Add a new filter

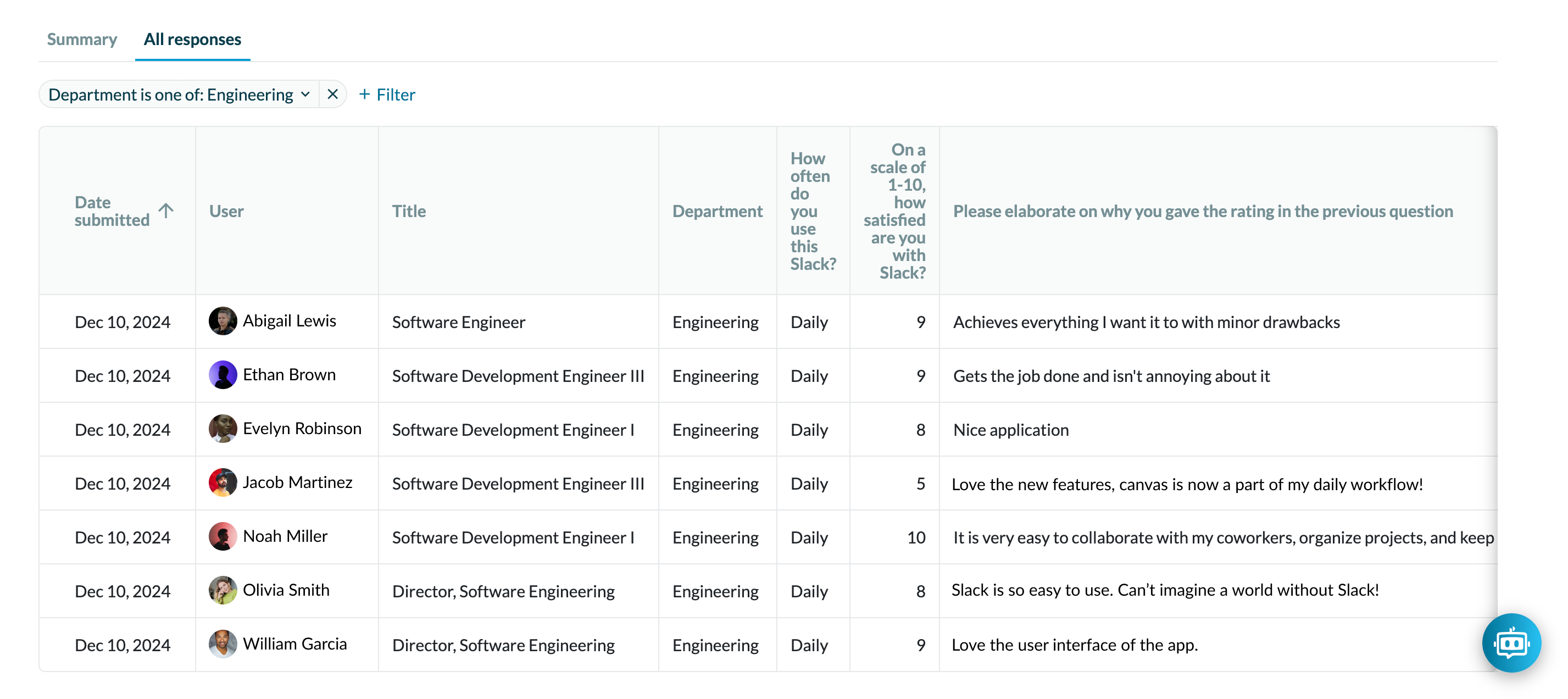point(387,95)
